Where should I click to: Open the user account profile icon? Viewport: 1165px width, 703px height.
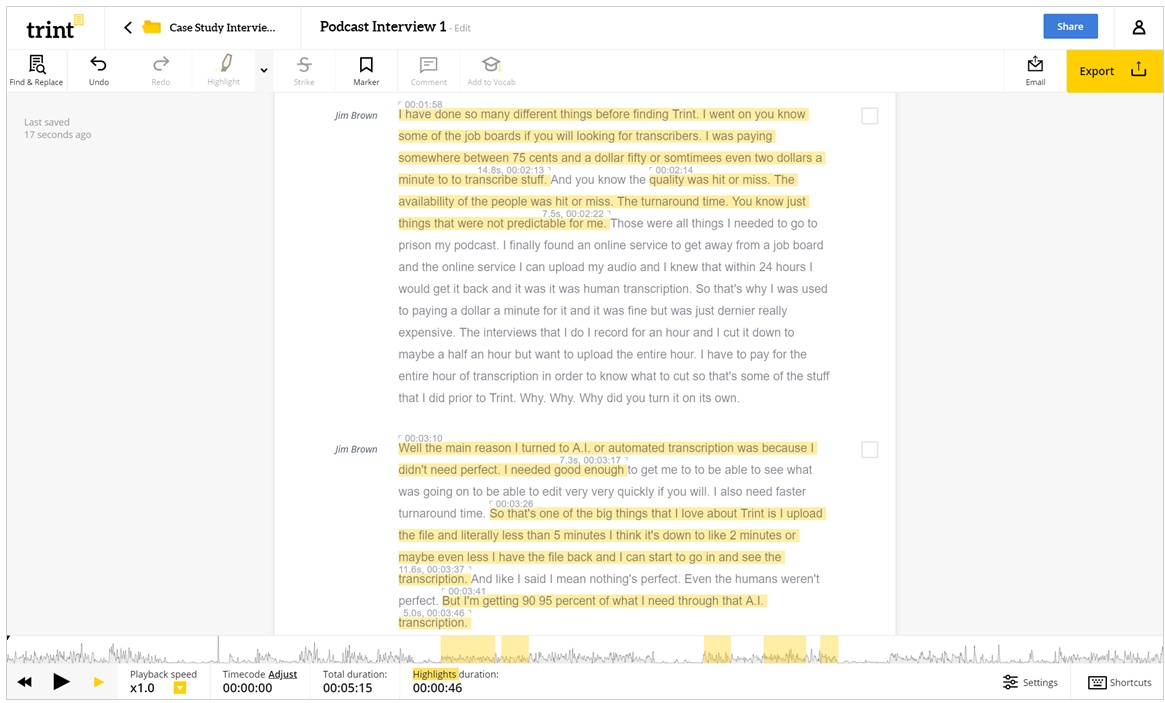(x=1138, y=27)
